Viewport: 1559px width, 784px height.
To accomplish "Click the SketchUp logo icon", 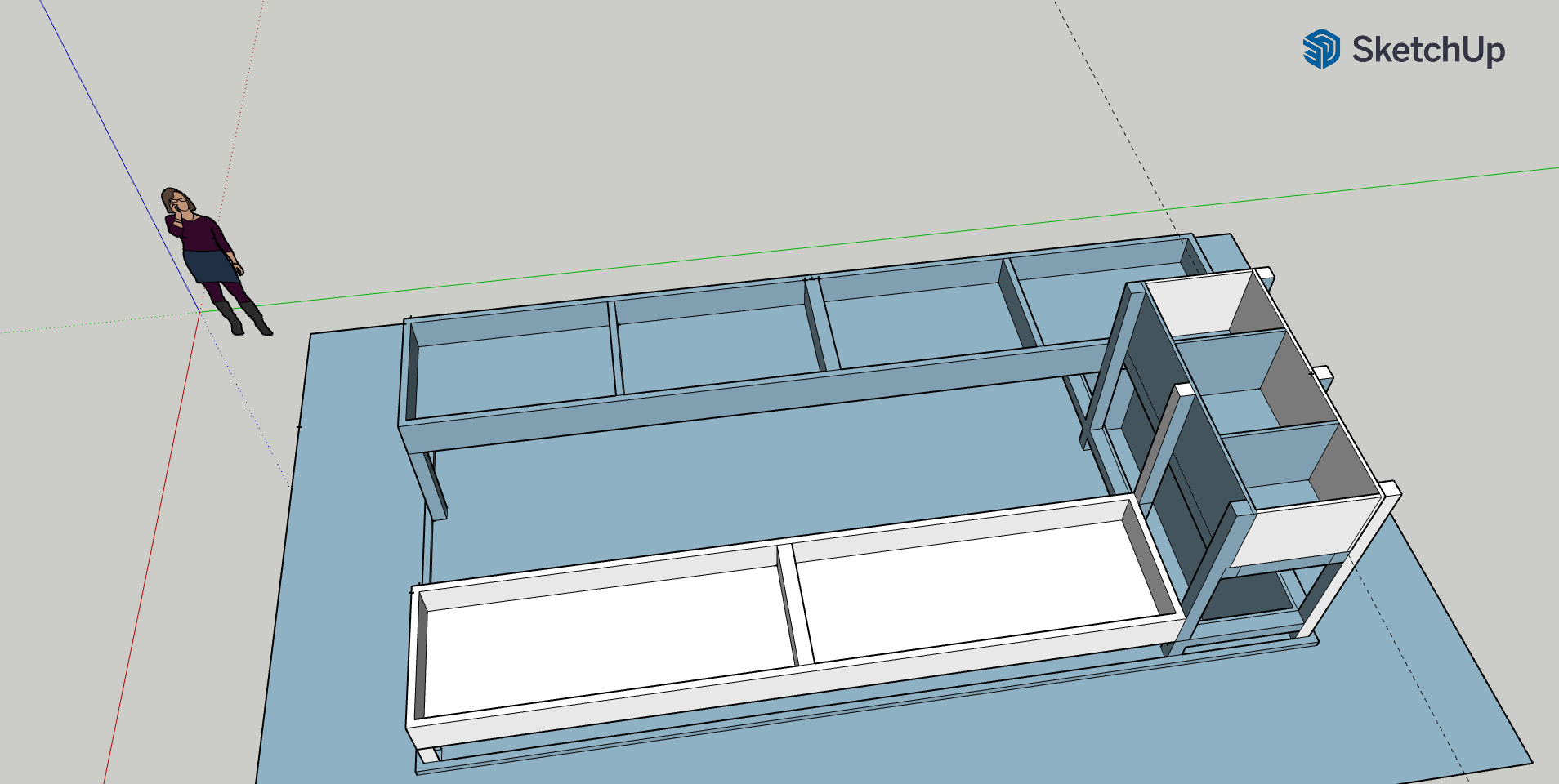I will click(x=1320, y=49).
